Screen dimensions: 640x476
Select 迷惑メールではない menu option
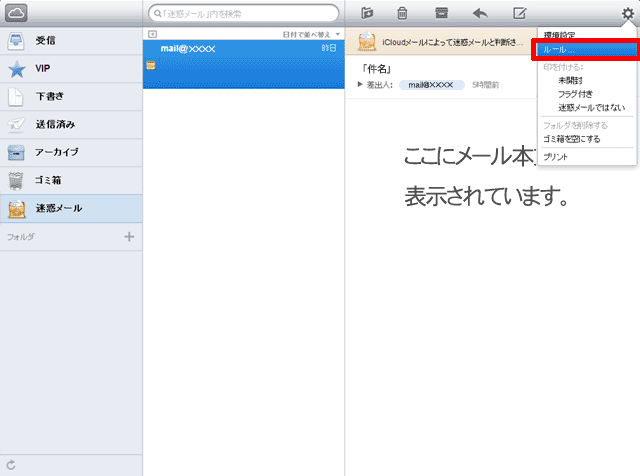click(591, 107)
